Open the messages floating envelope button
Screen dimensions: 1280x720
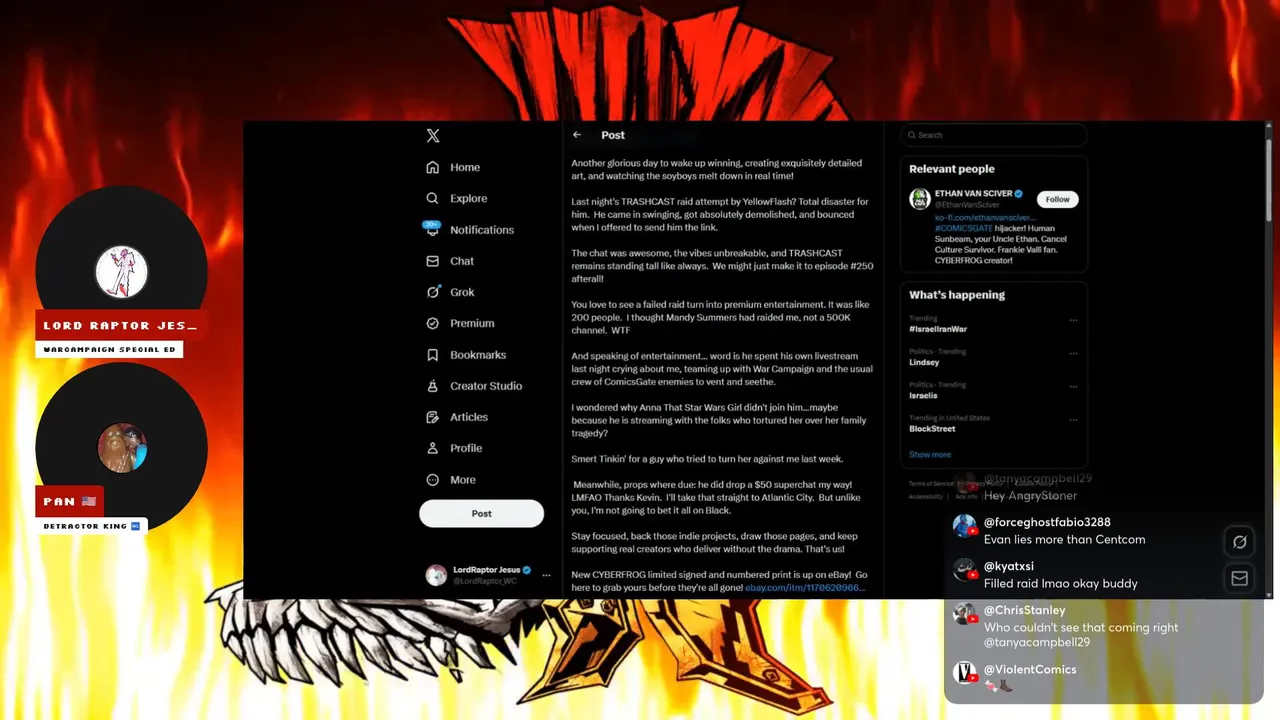tap(1240, 578)
